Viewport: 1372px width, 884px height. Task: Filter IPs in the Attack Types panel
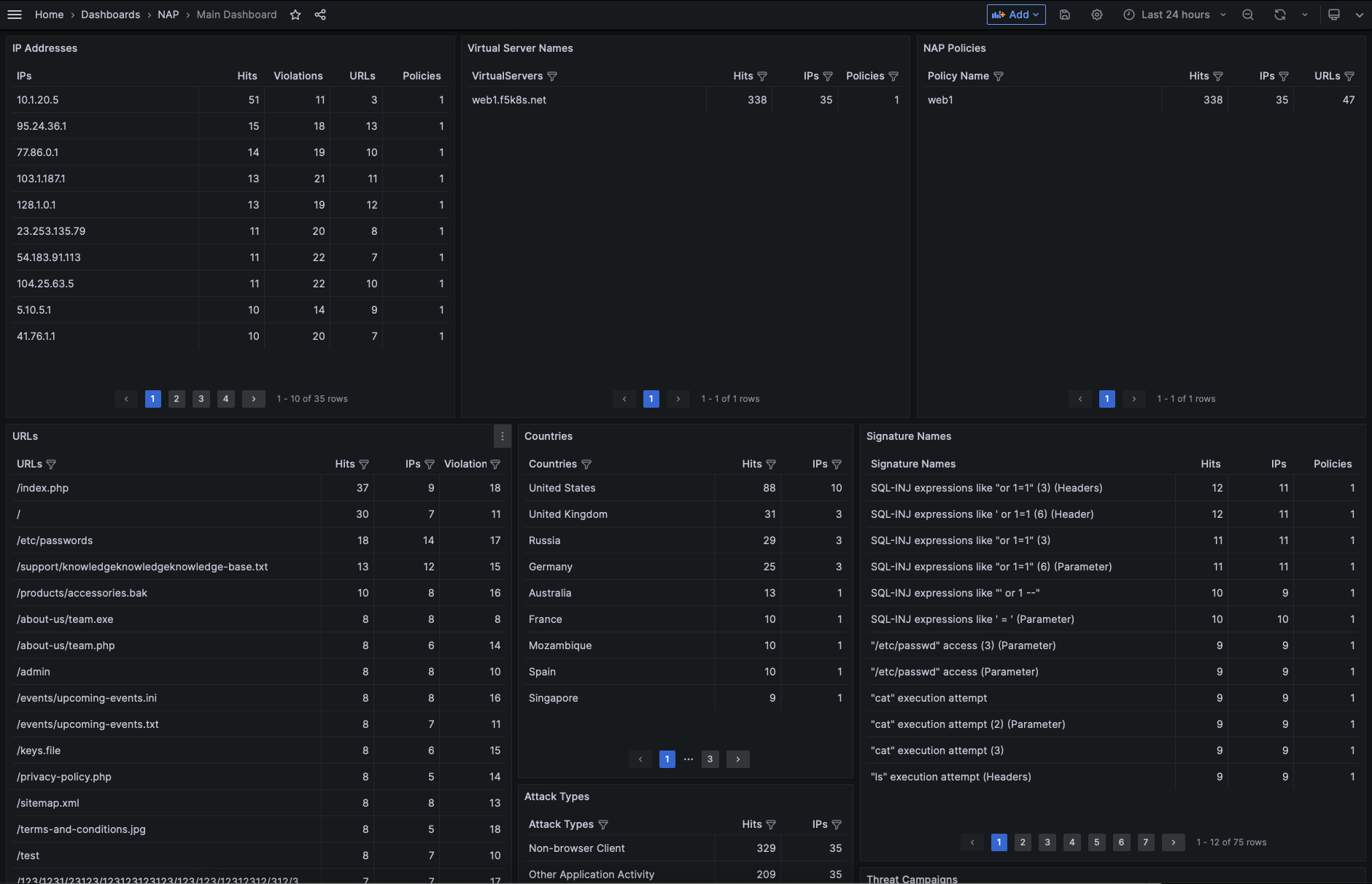(837, 824)
